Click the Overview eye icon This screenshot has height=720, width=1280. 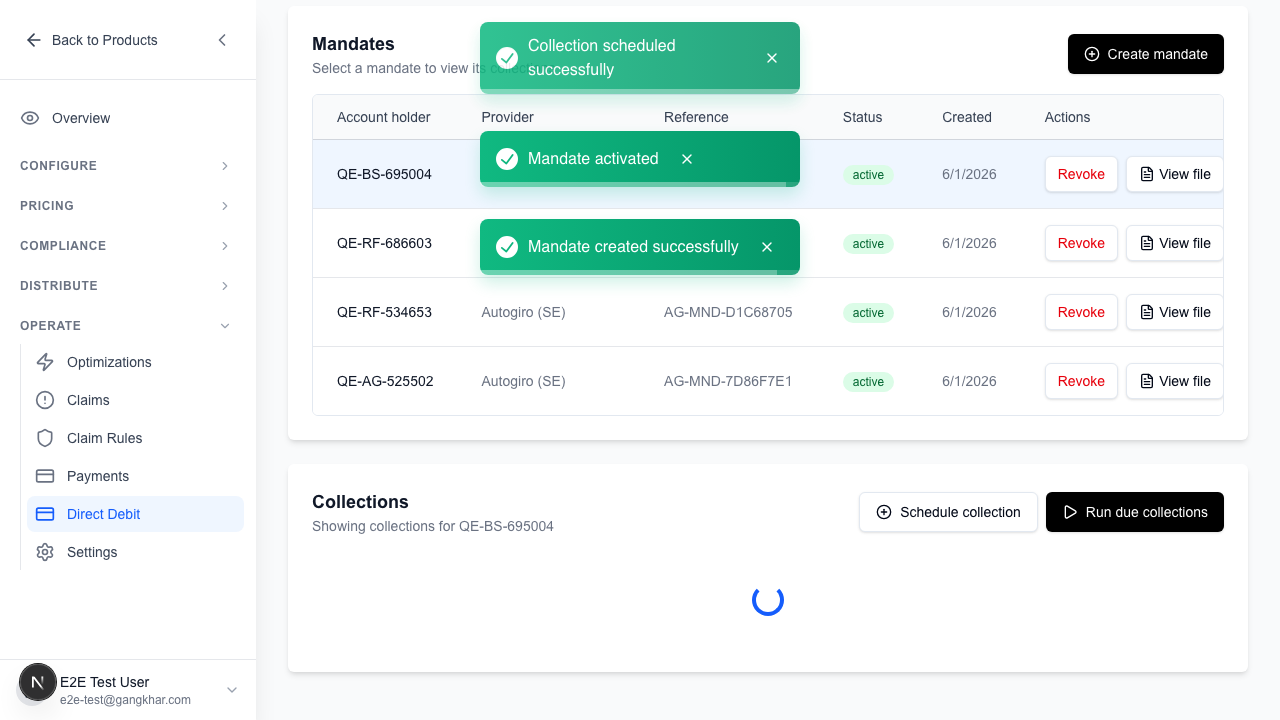tap(30, 118)
